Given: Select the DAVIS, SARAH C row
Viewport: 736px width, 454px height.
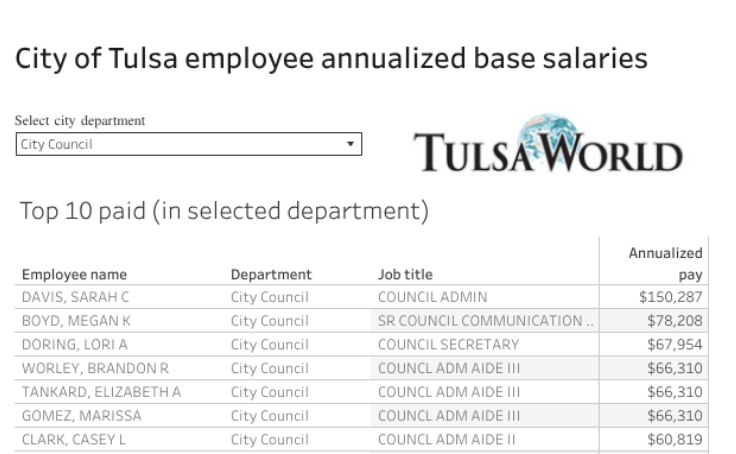Looking at the screenshot, I should click(75, 297).
